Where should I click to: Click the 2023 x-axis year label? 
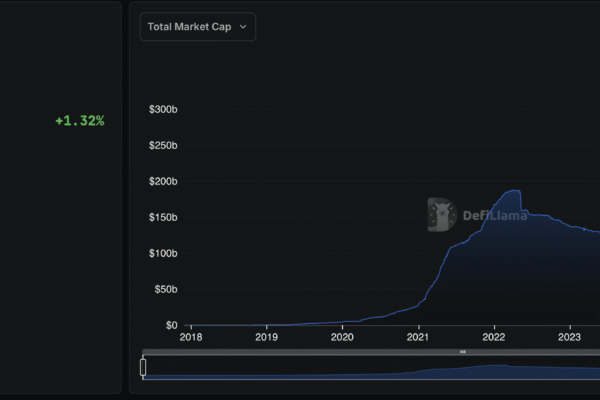click(x=570, y=338)
